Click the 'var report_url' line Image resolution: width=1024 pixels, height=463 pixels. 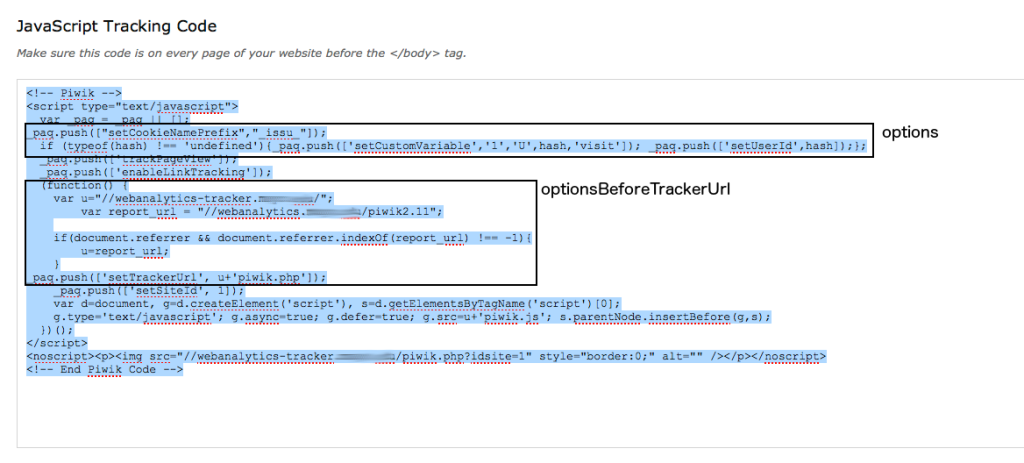point(263,212)
